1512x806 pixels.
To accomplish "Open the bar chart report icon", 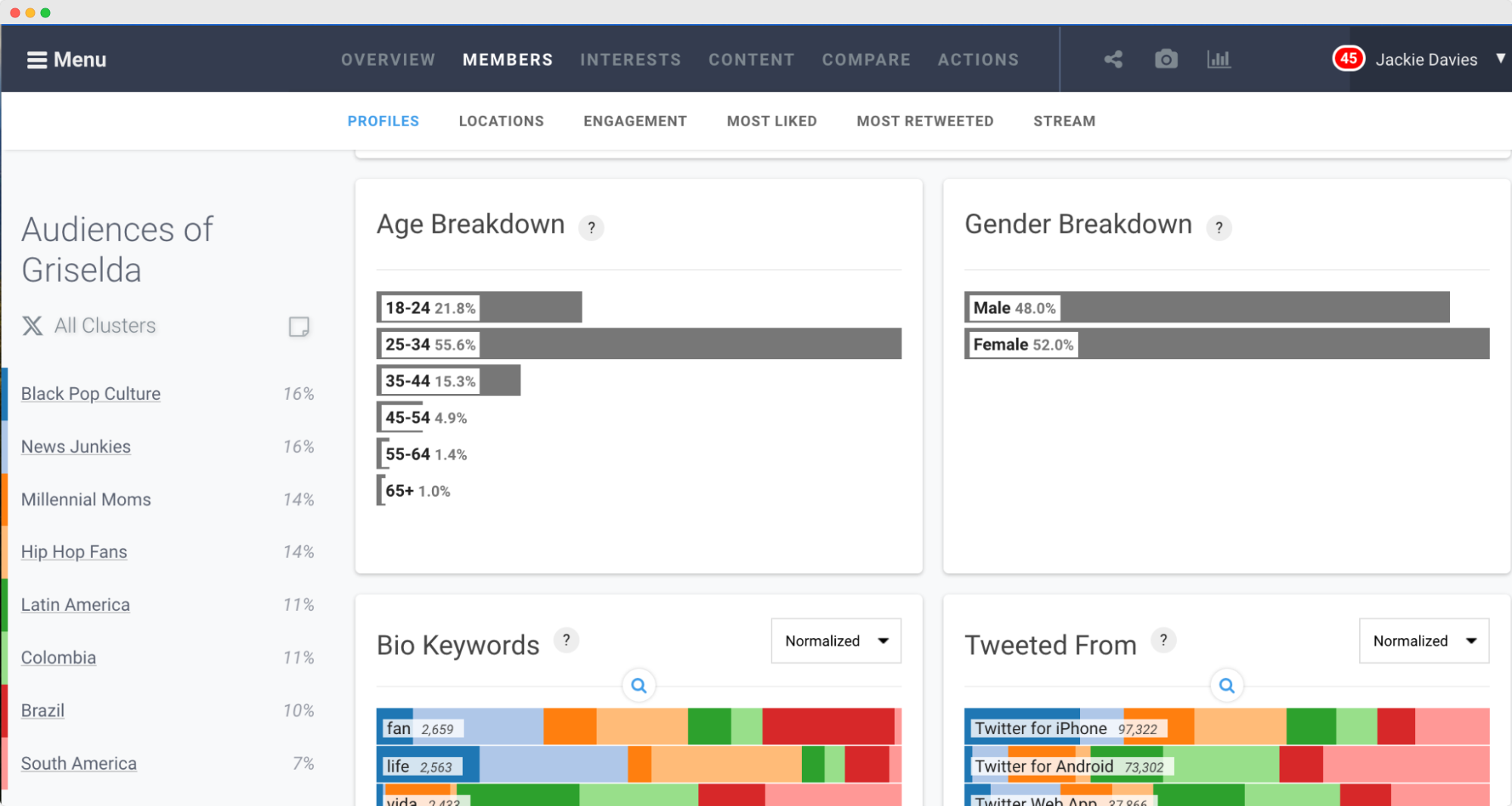I will point(1219,60).
